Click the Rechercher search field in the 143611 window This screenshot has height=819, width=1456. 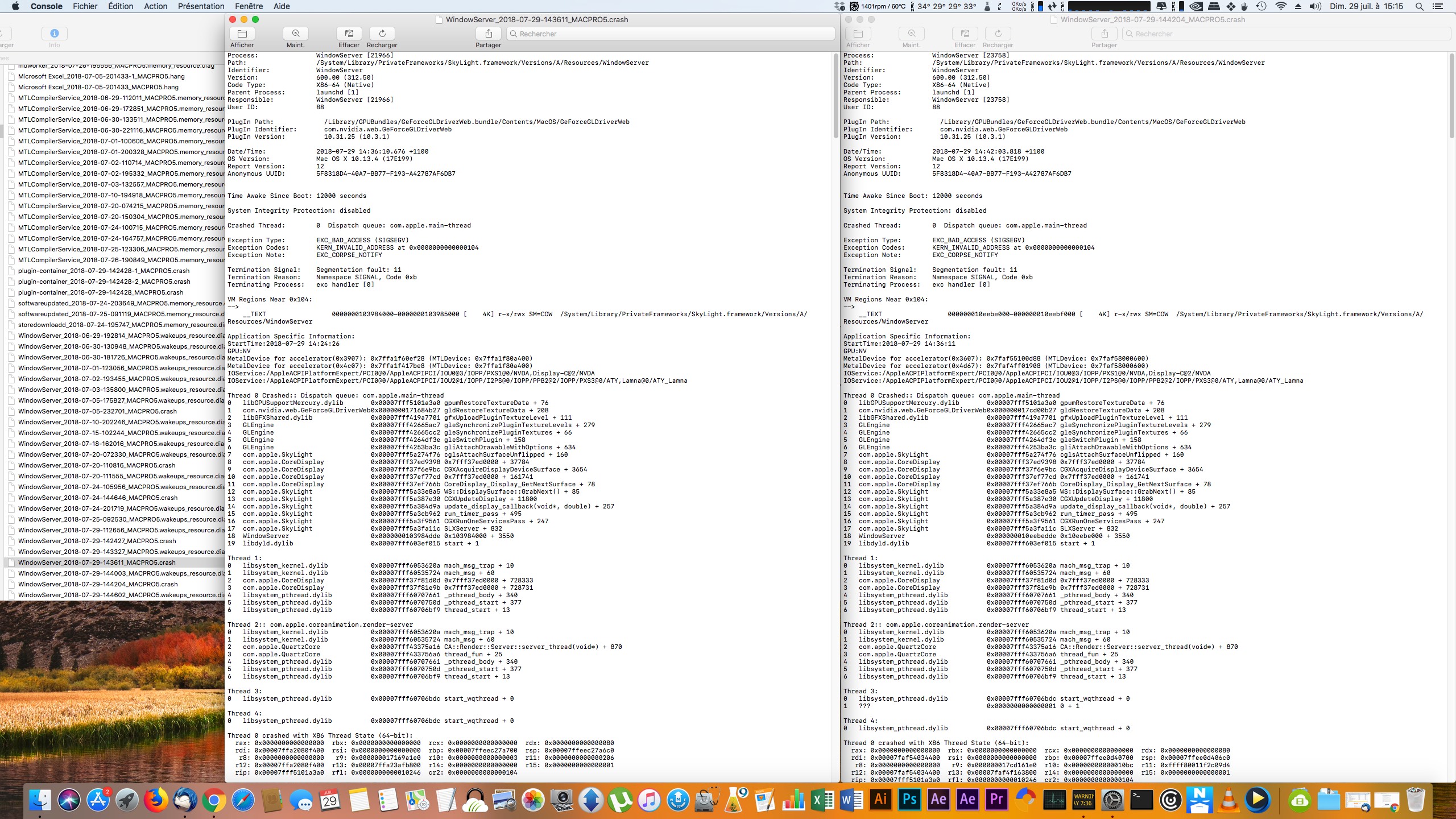[x=671, y=34]
